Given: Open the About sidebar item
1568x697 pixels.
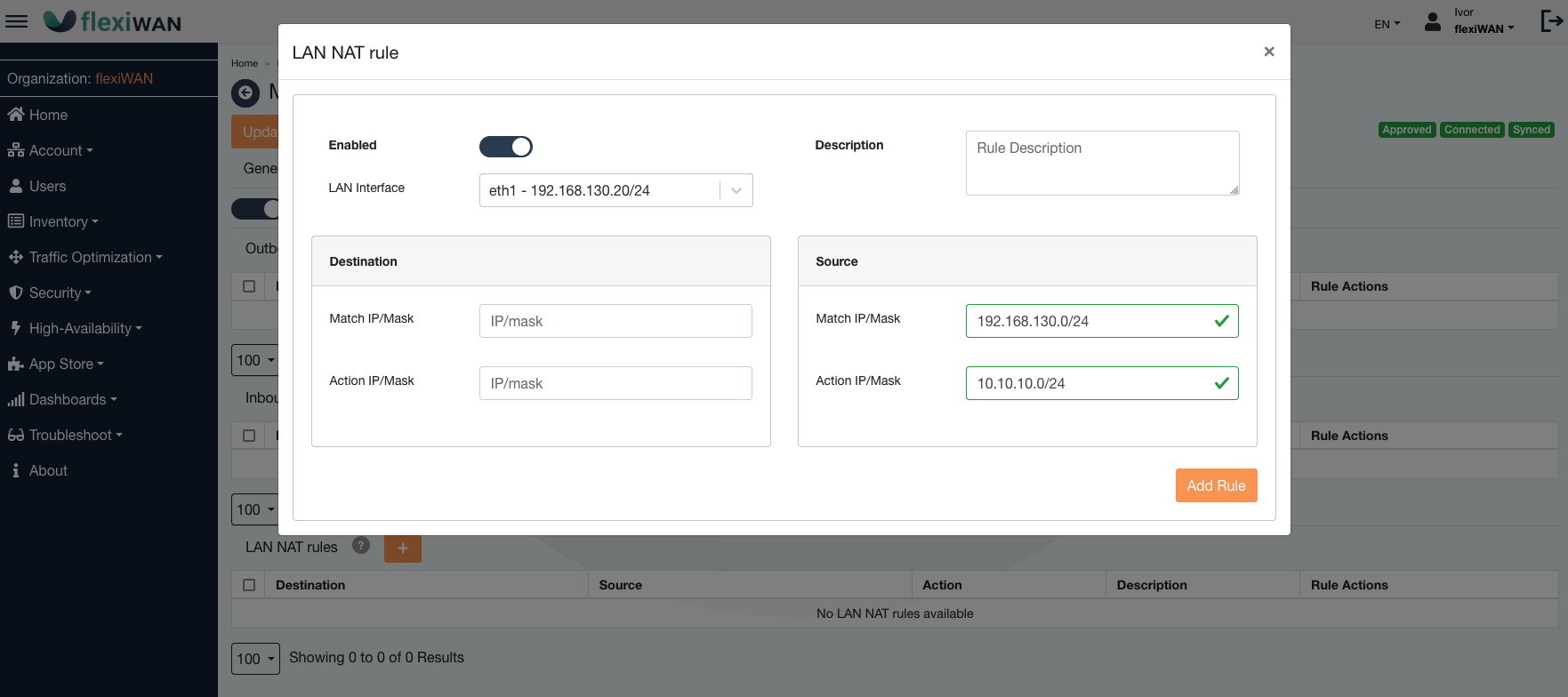Looking at the screenshot, I should pyautogui.click(x=48, y=470).
